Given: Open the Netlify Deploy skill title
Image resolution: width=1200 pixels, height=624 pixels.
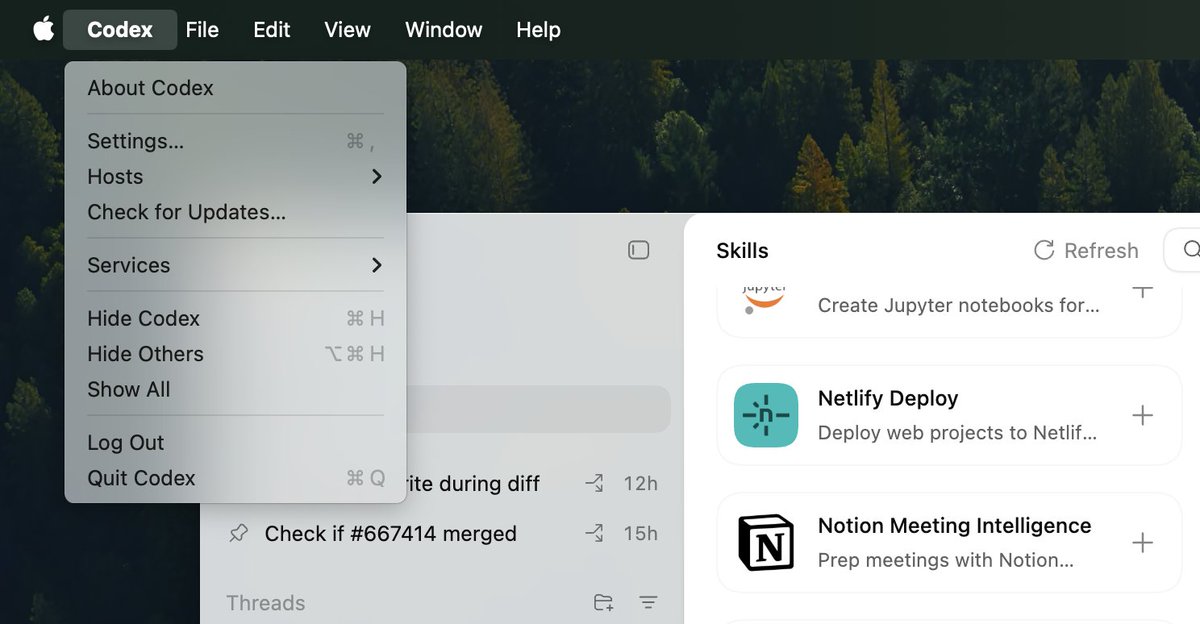Looking at the screenshot, I should (888, 398).
